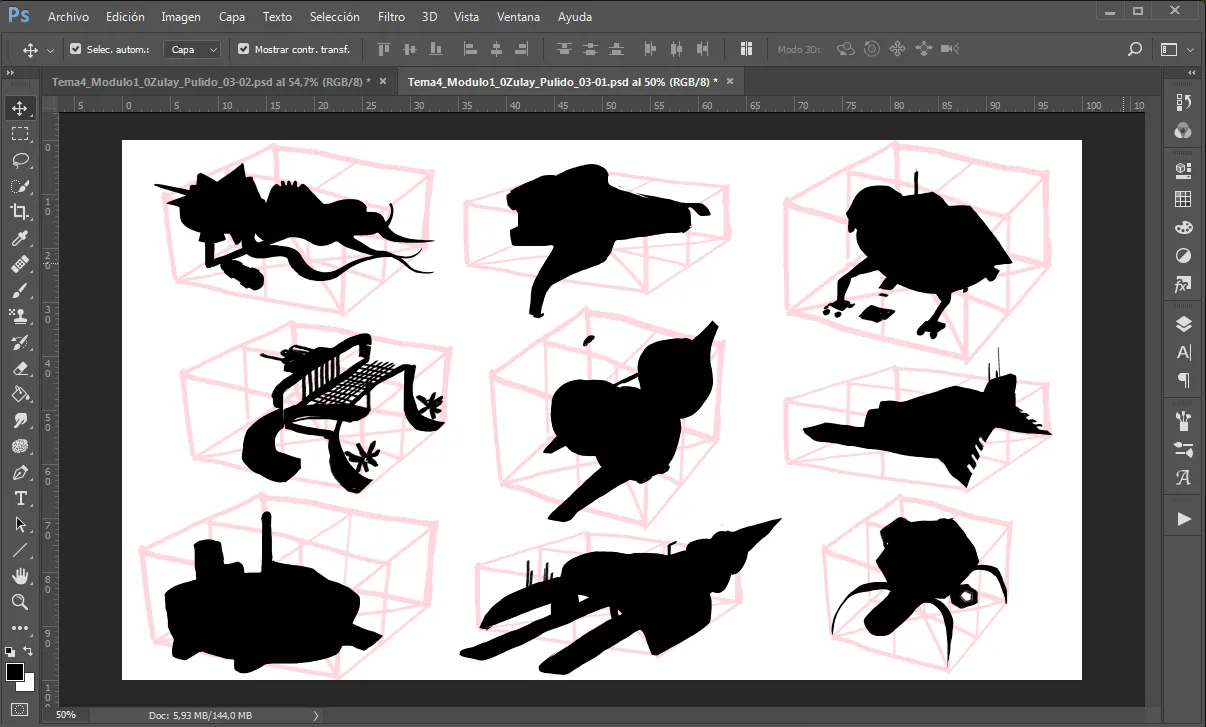Click the foreground color black swatch
Screen dimensions: 1206x727
[14, 672]
